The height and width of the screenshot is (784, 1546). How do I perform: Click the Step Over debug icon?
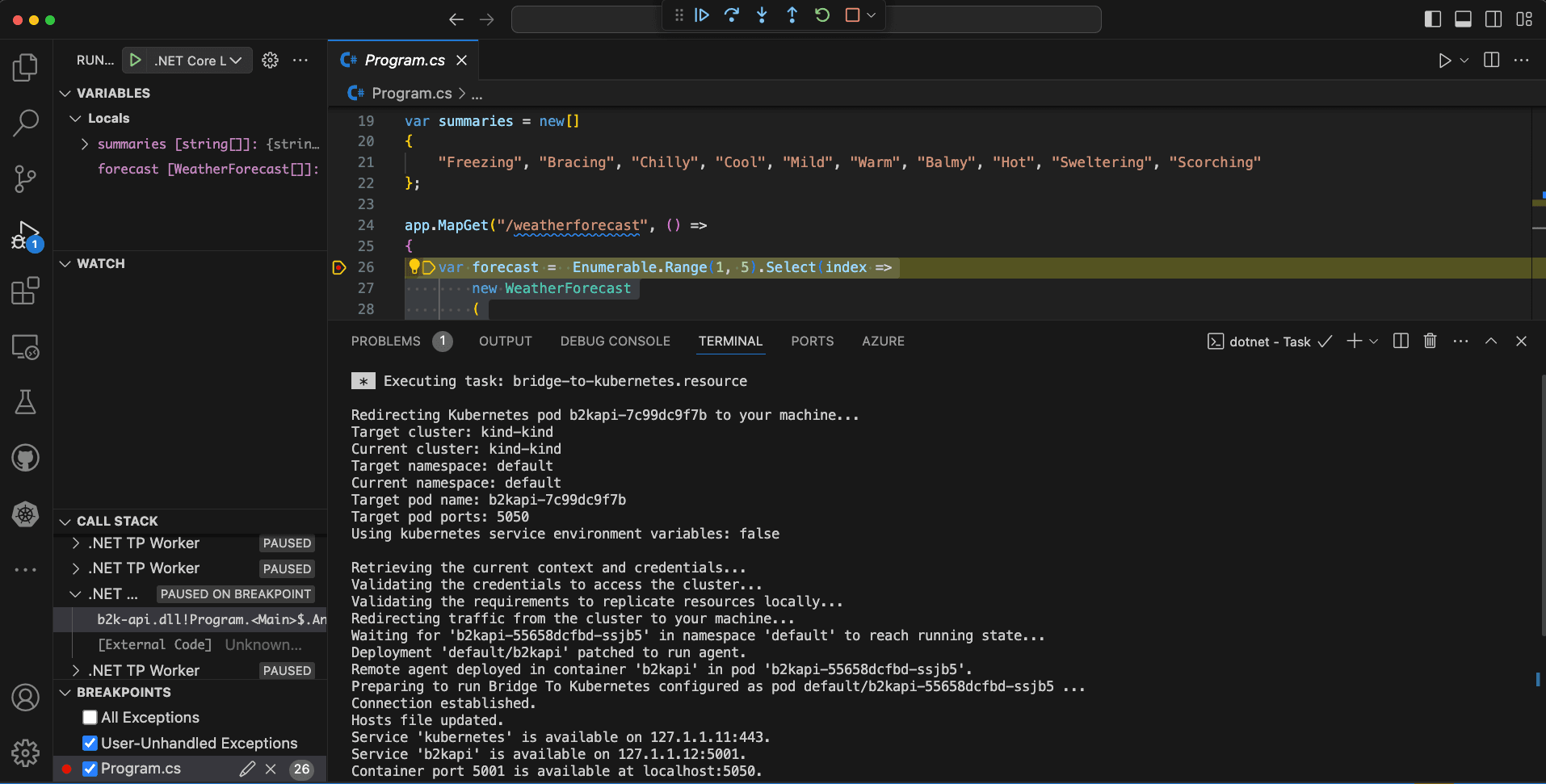click(732, 15)
